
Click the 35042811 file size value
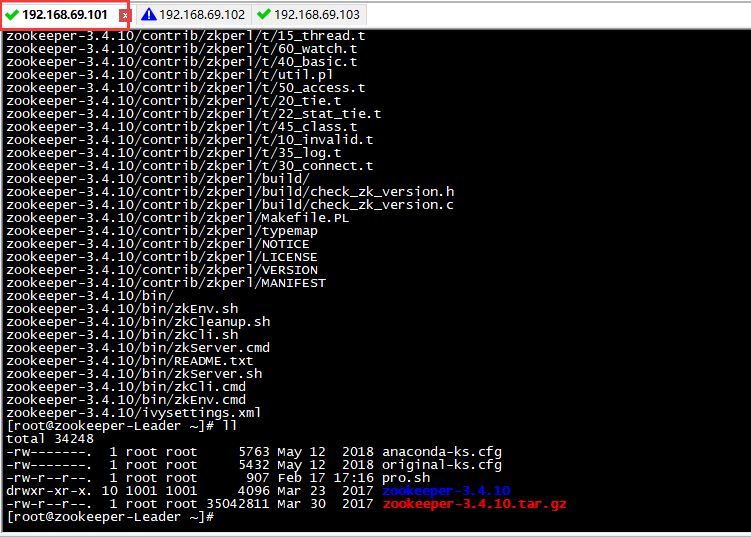(x=238, y=504)
